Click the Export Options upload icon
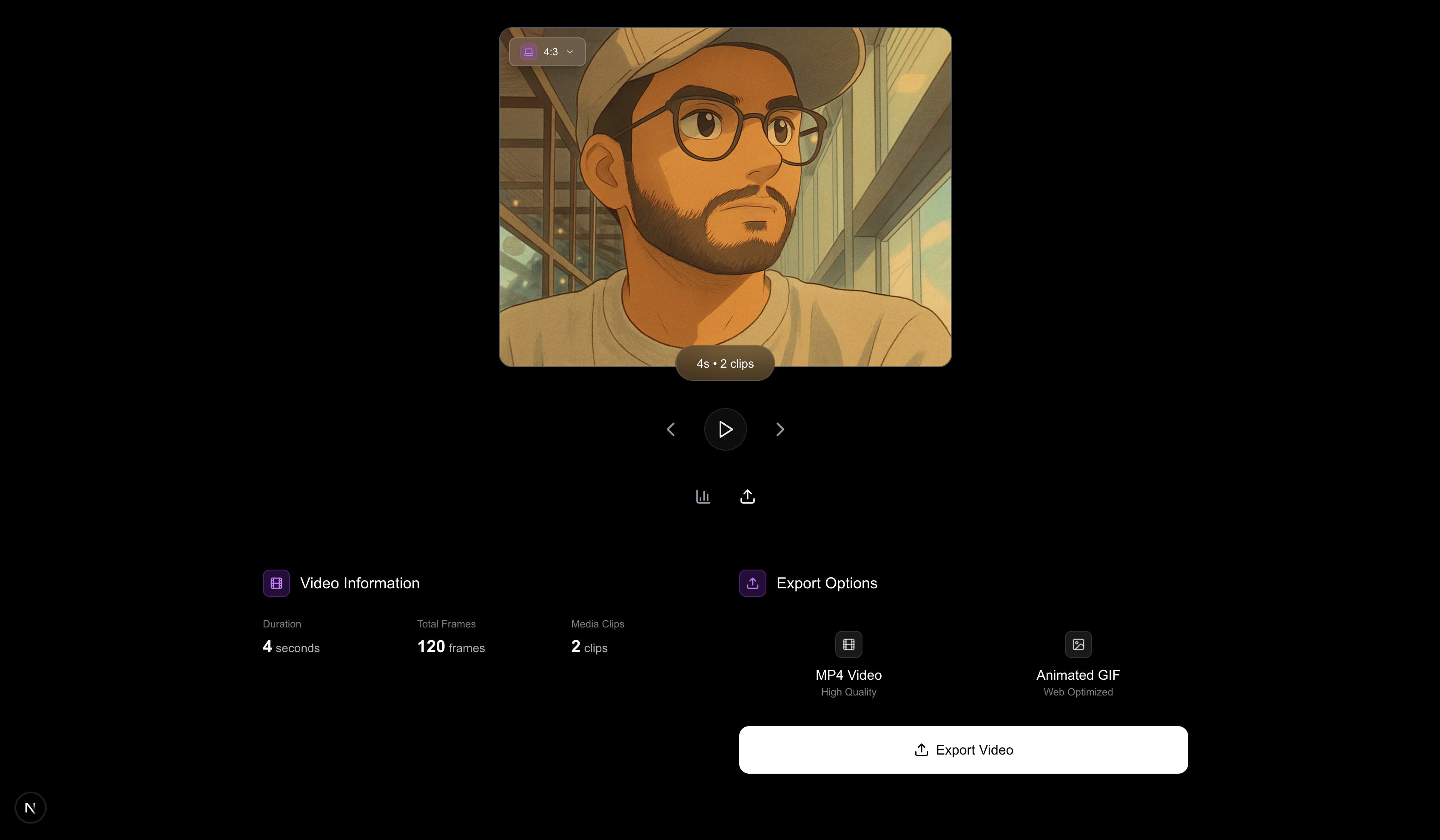1440x840 pixels. click(x=753, y=583)
